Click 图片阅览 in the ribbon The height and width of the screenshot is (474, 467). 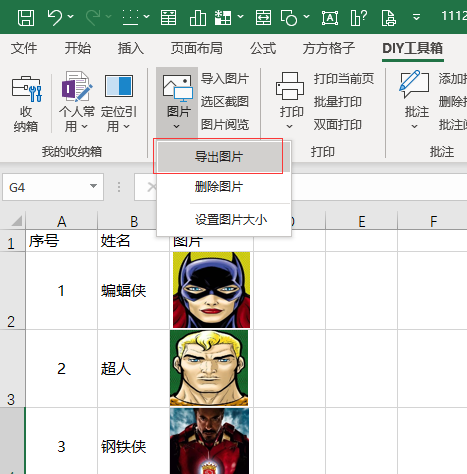pos(225,125)
